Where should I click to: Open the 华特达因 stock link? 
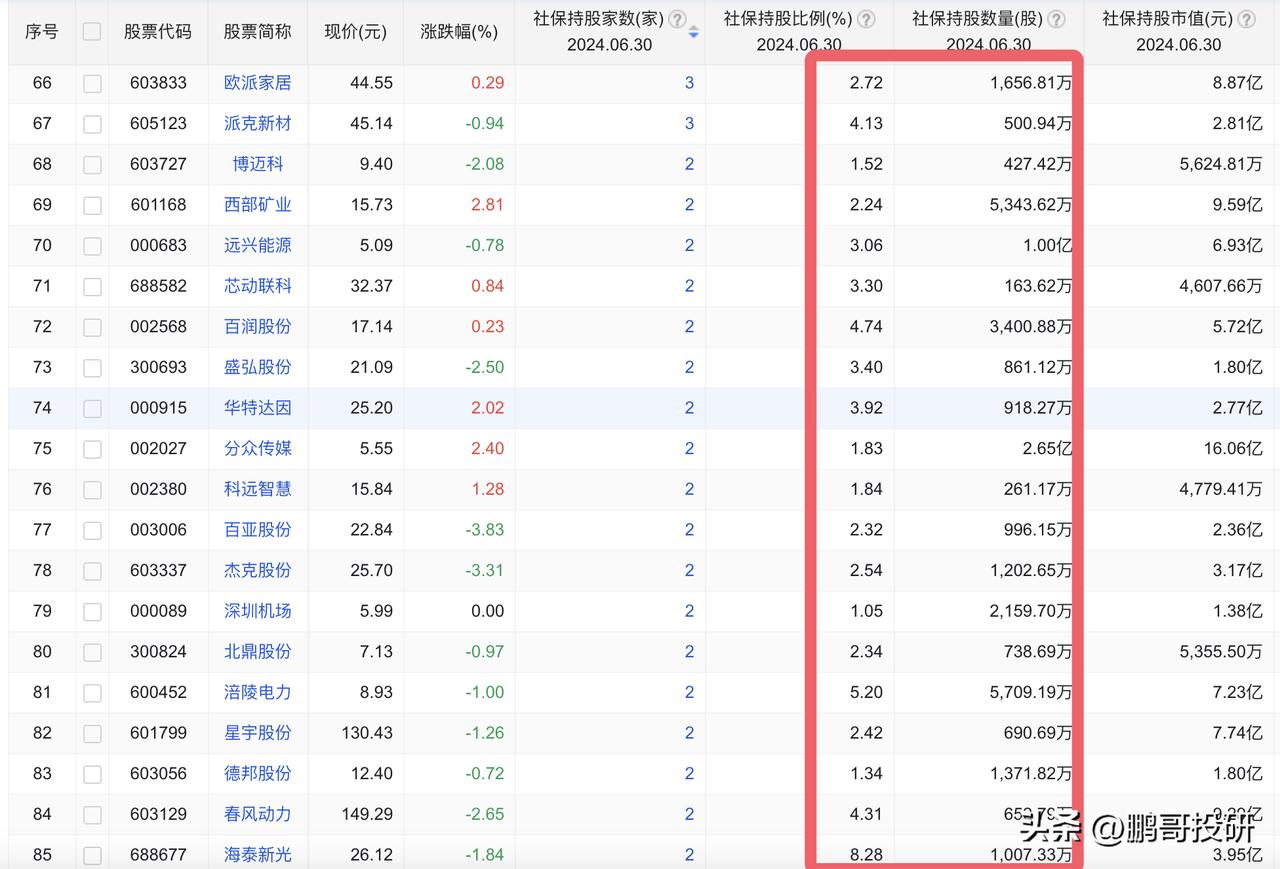click(x=258, y=408)
